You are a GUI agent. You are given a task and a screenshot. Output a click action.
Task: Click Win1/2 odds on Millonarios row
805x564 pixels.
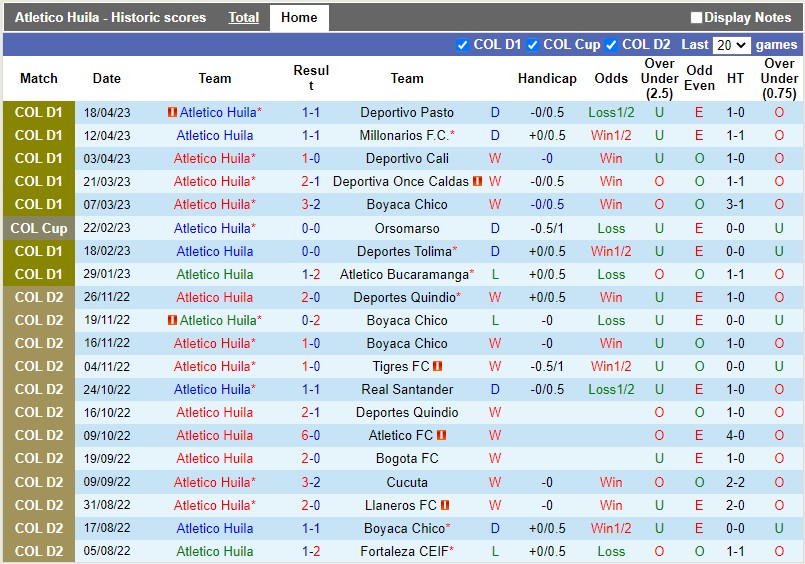point(611,135)
